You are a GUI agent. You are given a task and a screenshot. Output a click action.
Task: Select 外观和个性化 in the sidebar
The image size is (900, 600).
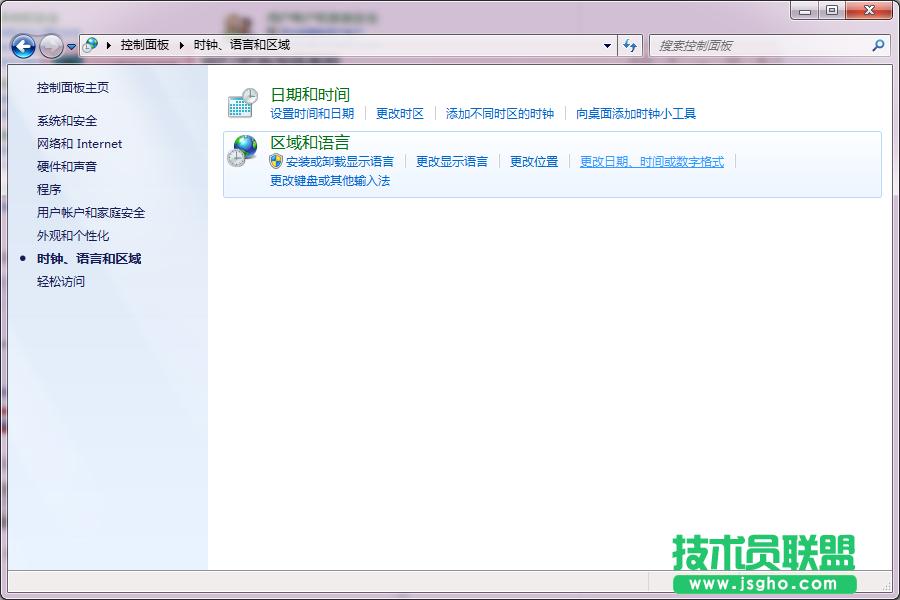[x=73, y=235]
